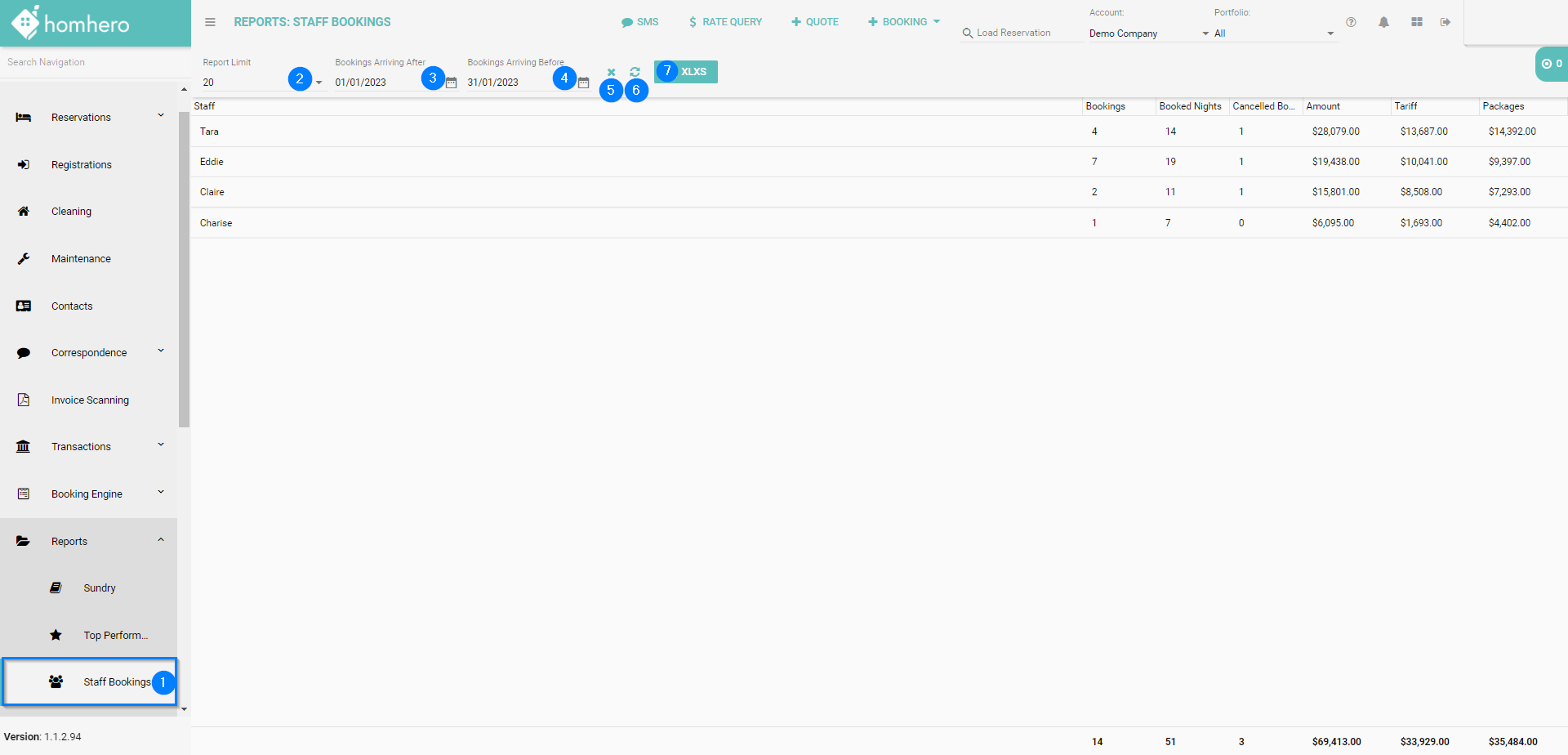The width and height of the screenshot is (1568, 755).
Task: Click the sidebar vertical scrollbar
Action: (x=184, y=270)
